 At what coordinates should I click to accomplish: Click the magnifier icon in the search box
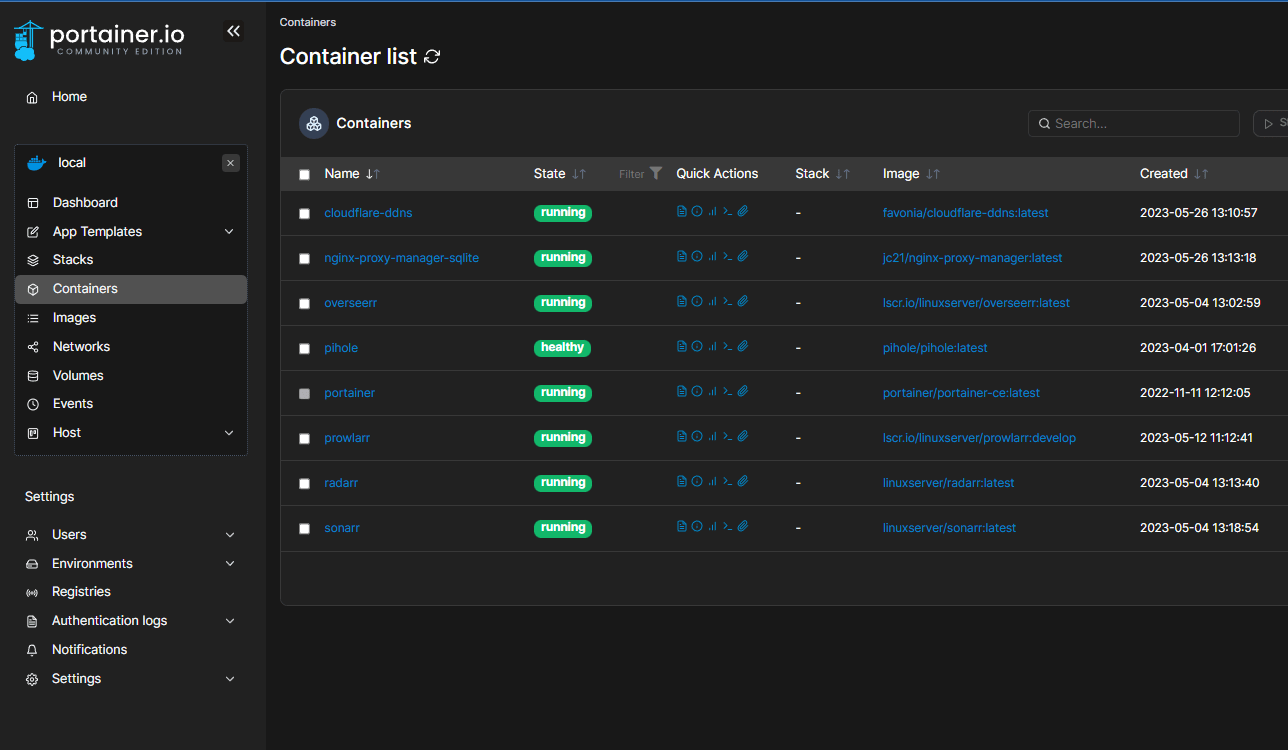(x=1045, y=124)
